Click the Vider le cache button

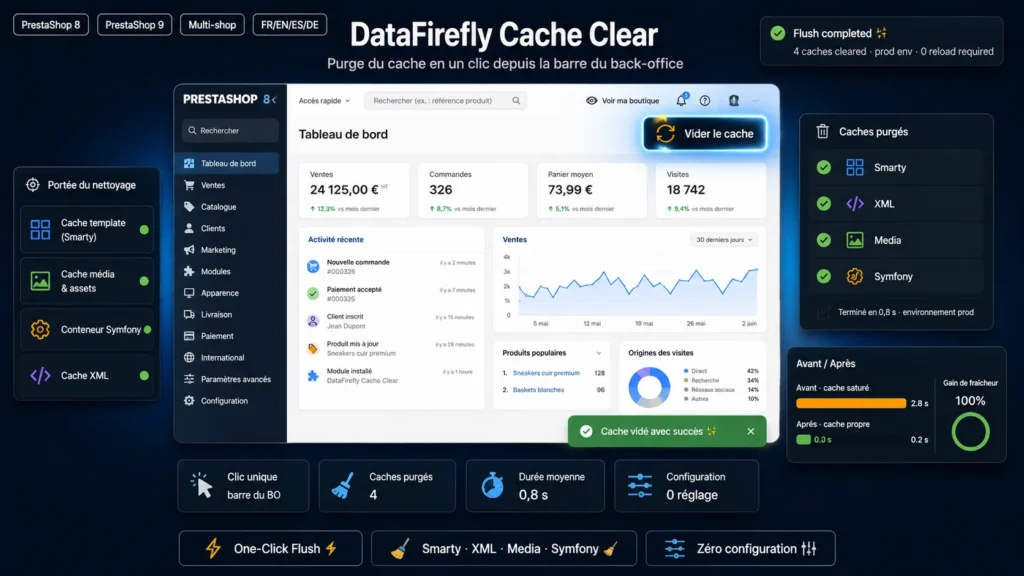click(705, 133)
